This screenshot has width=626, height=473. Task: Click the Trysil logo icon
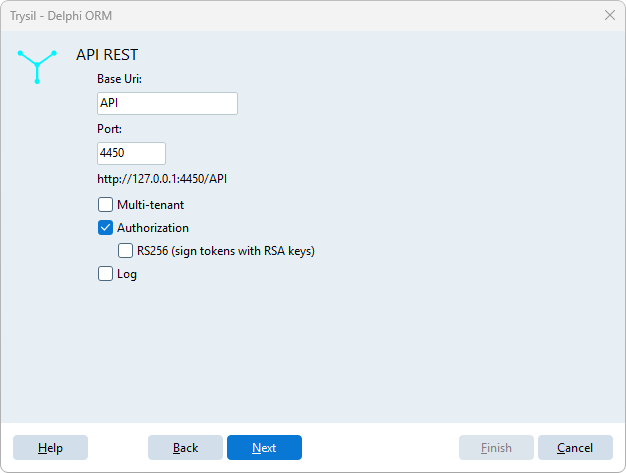[x=37, y=67]
